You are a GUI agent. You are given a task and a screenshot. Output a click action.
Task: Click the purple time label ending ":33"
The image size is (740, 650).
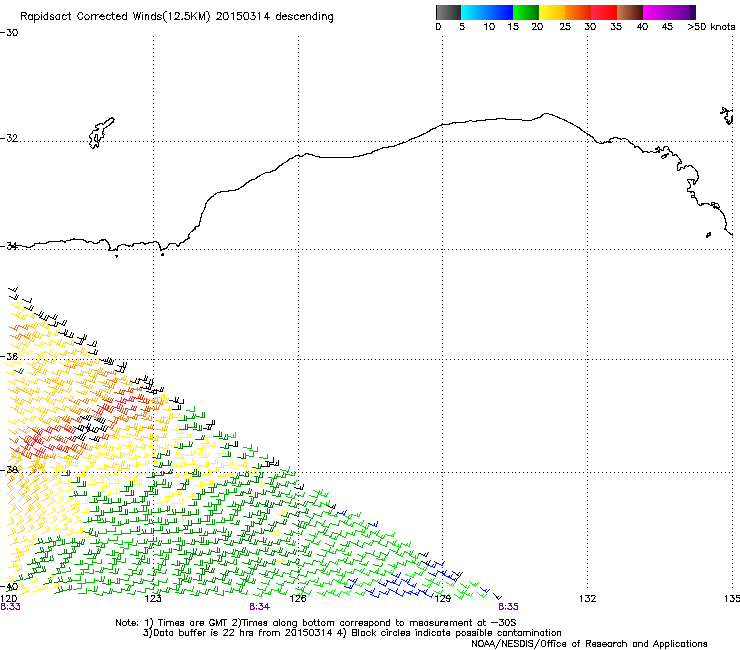point(10,607)
